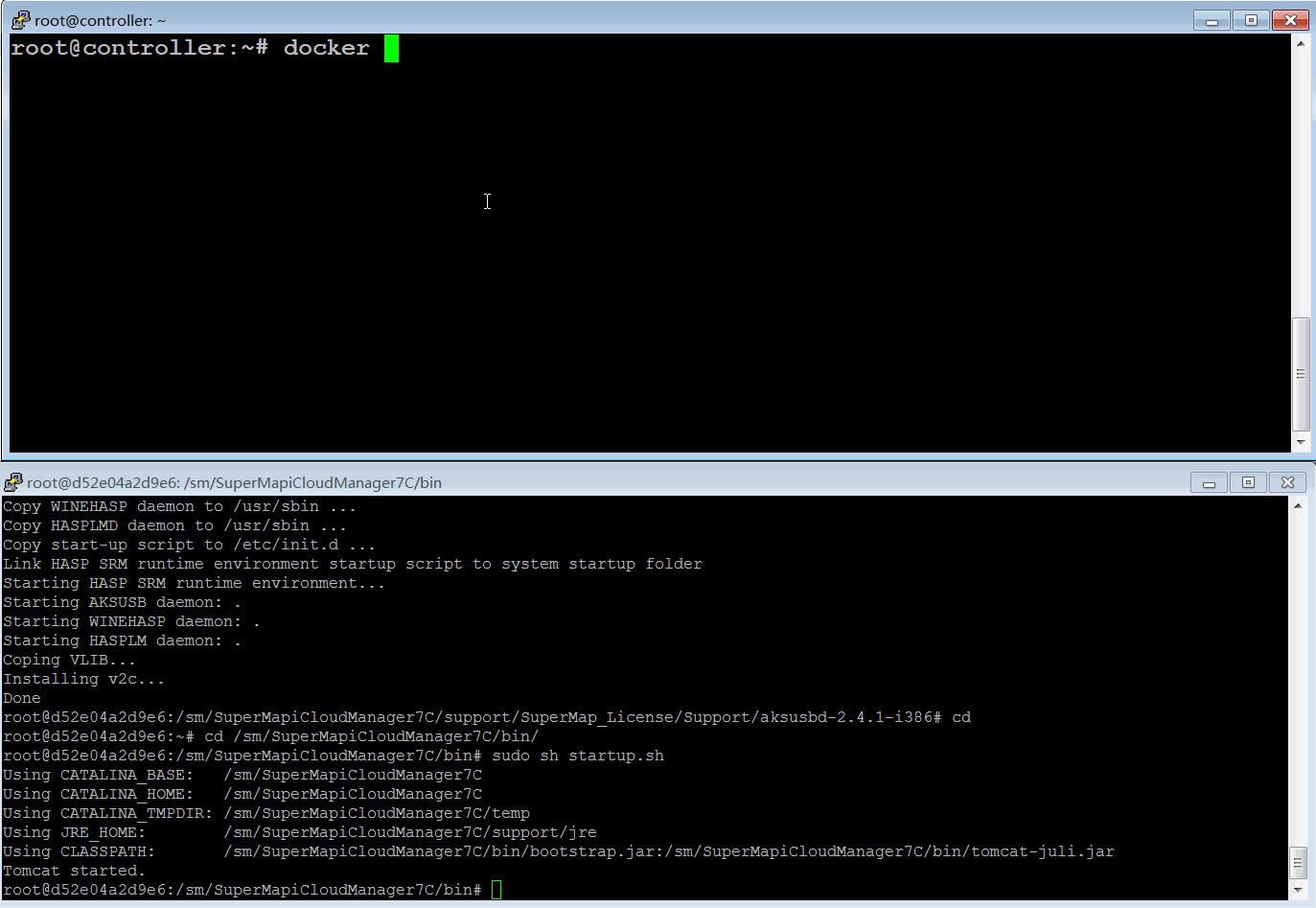Close the root@controller terminal window
This screenshot has width=1316, height=908.
1290,20
